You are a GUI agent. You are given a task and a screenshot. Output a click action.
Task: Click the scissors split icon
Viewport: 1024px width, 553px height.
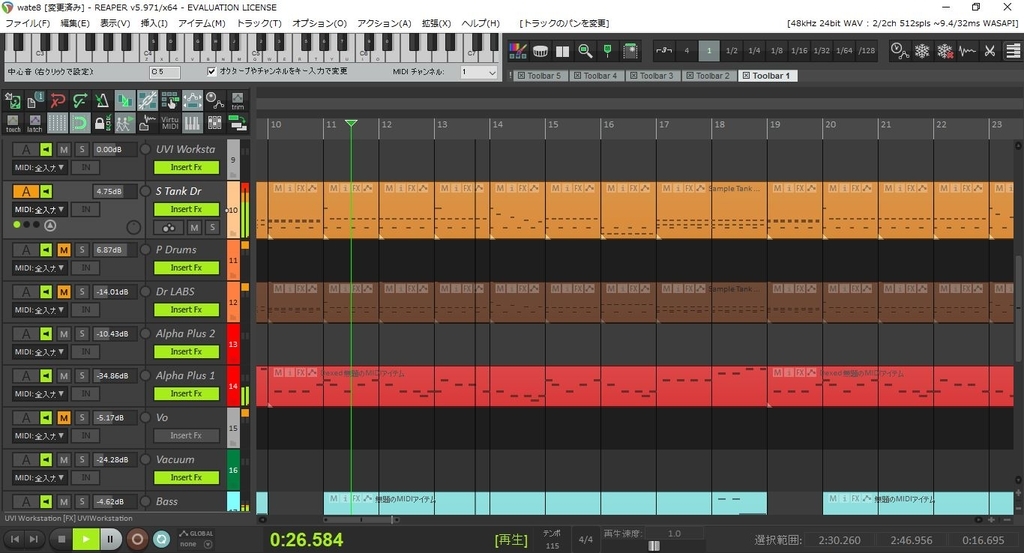click(x=990, y=51)
